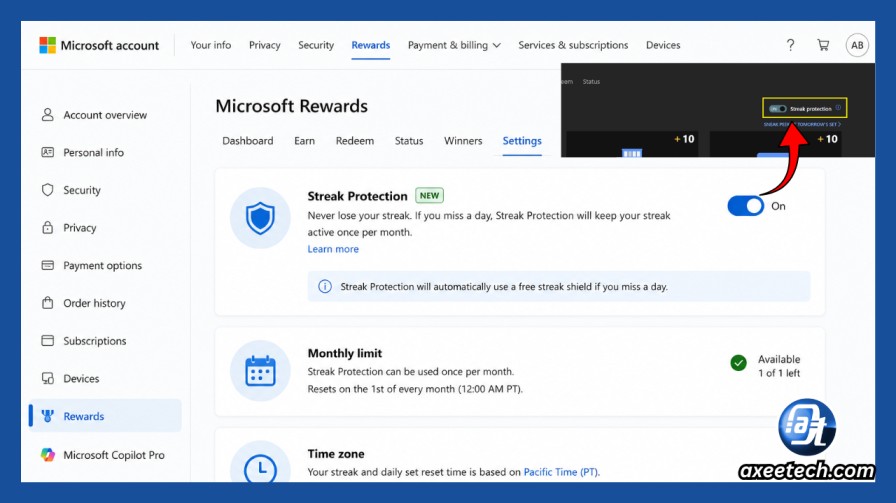Viewport: 896px width, 503px height.
Task: Open the top Devices menu item
Action: point(663,45)
